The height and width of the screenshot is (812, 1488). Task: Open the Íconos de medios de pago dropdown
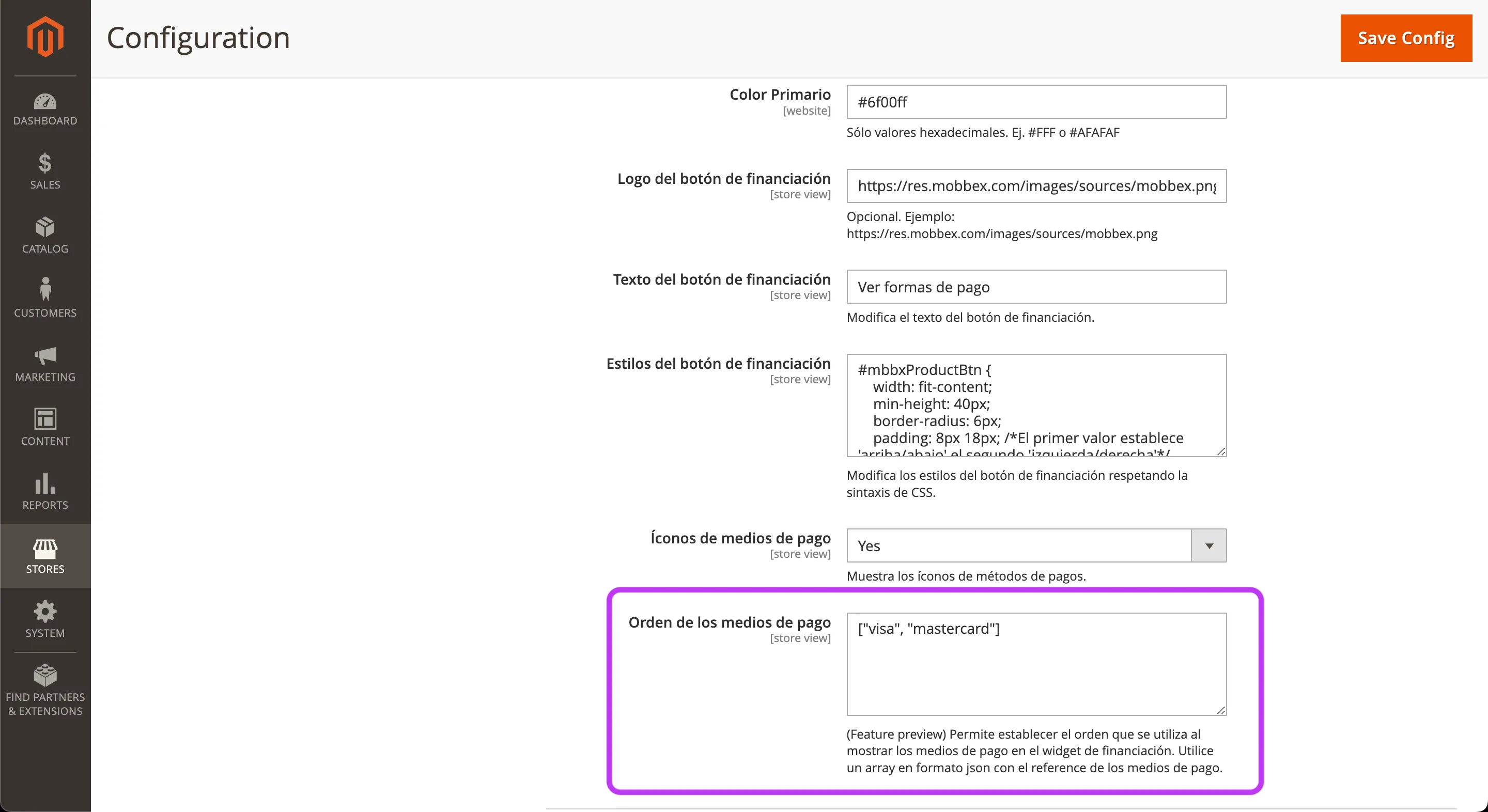[1036, 546]
